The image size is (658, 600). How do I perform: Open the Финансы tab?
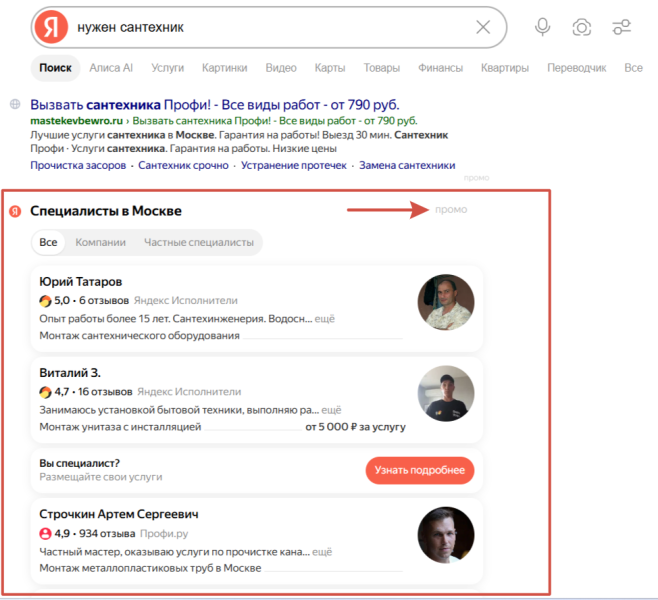[440, 68]
